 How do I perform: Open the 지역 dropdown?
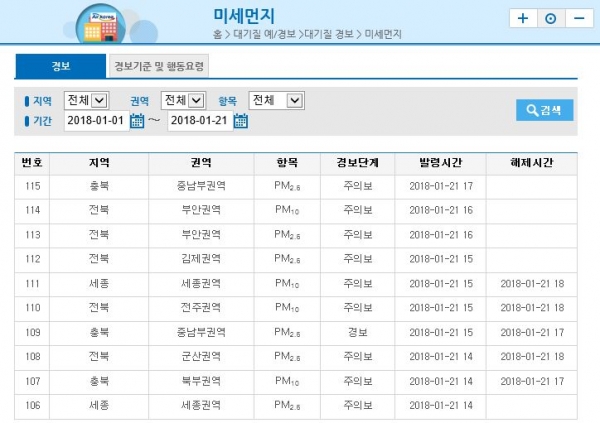click(86, 101)
